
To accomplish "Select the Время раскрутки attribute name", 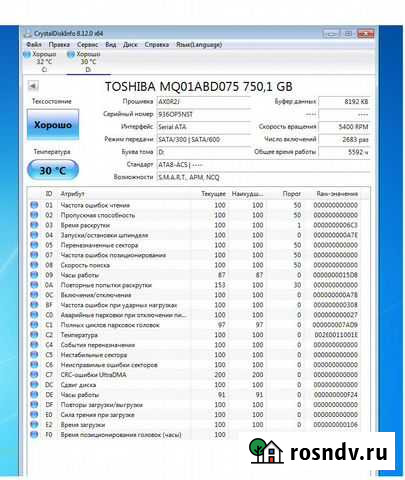I will pos(85,225).
